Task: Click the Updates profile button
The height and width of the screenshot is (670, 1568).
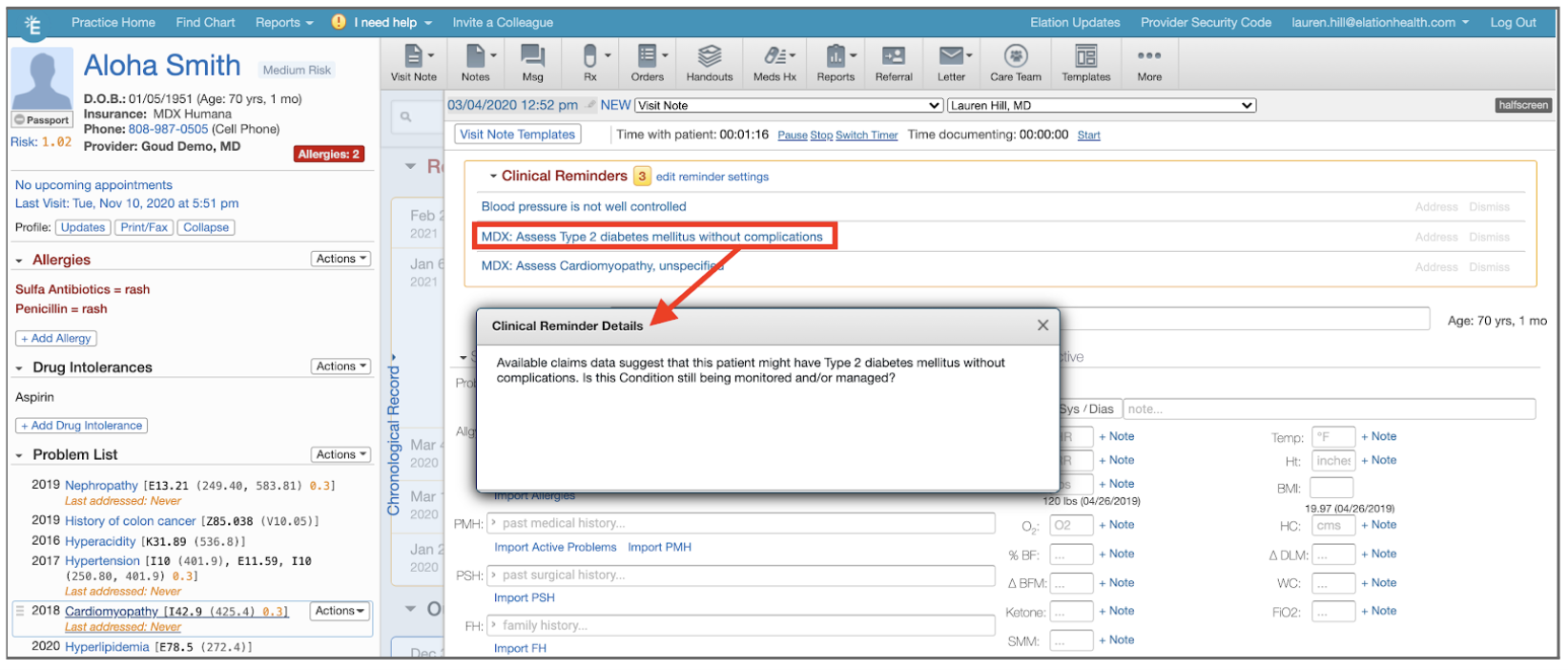Action: [83, 227]
